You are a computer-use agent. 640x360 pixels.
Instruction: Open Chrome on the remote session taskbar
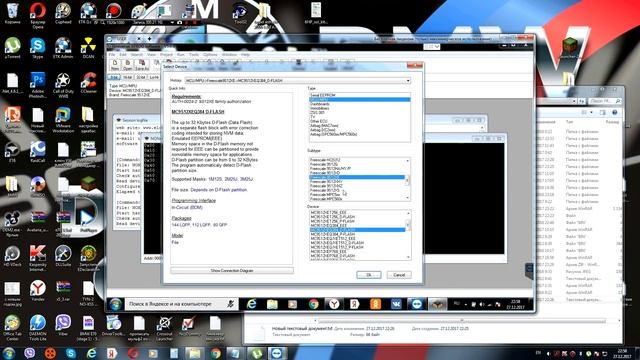313,304
